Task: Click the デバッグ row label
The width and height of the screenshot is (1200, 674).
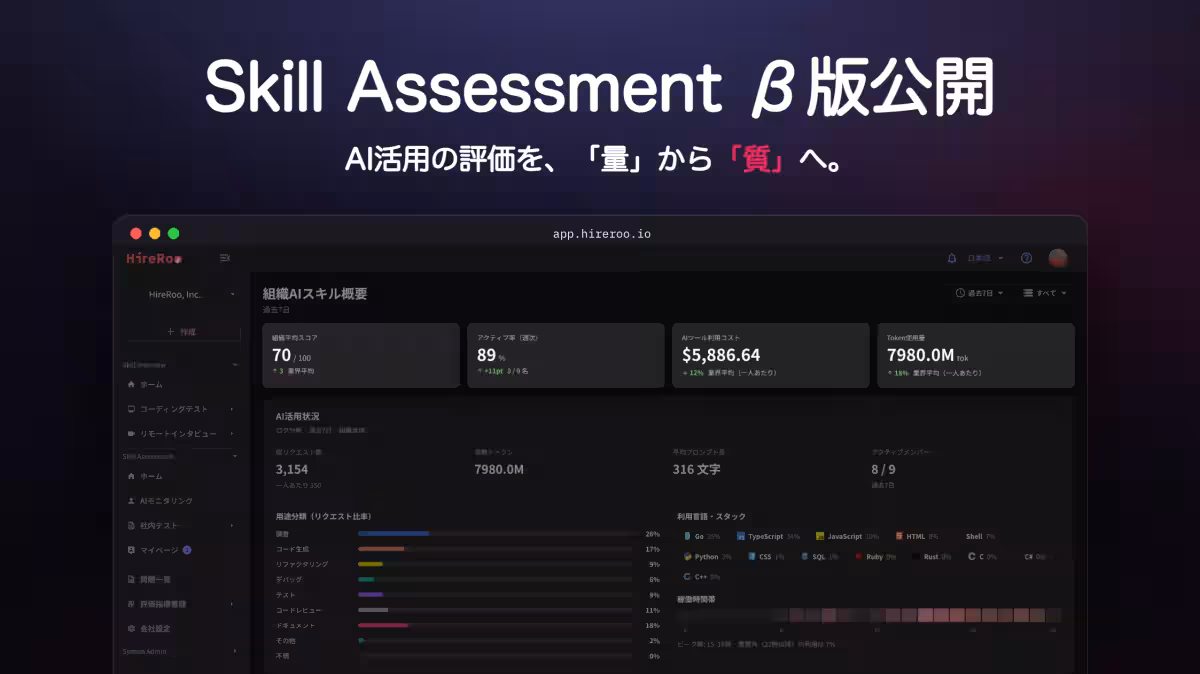Action: [x=288, y=579]
